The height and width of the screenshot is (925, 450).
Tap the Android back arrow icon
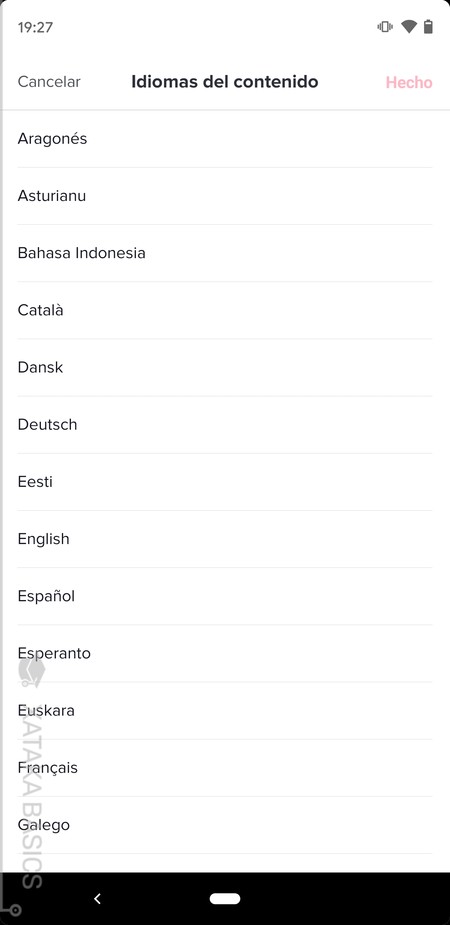click(97, 898)
